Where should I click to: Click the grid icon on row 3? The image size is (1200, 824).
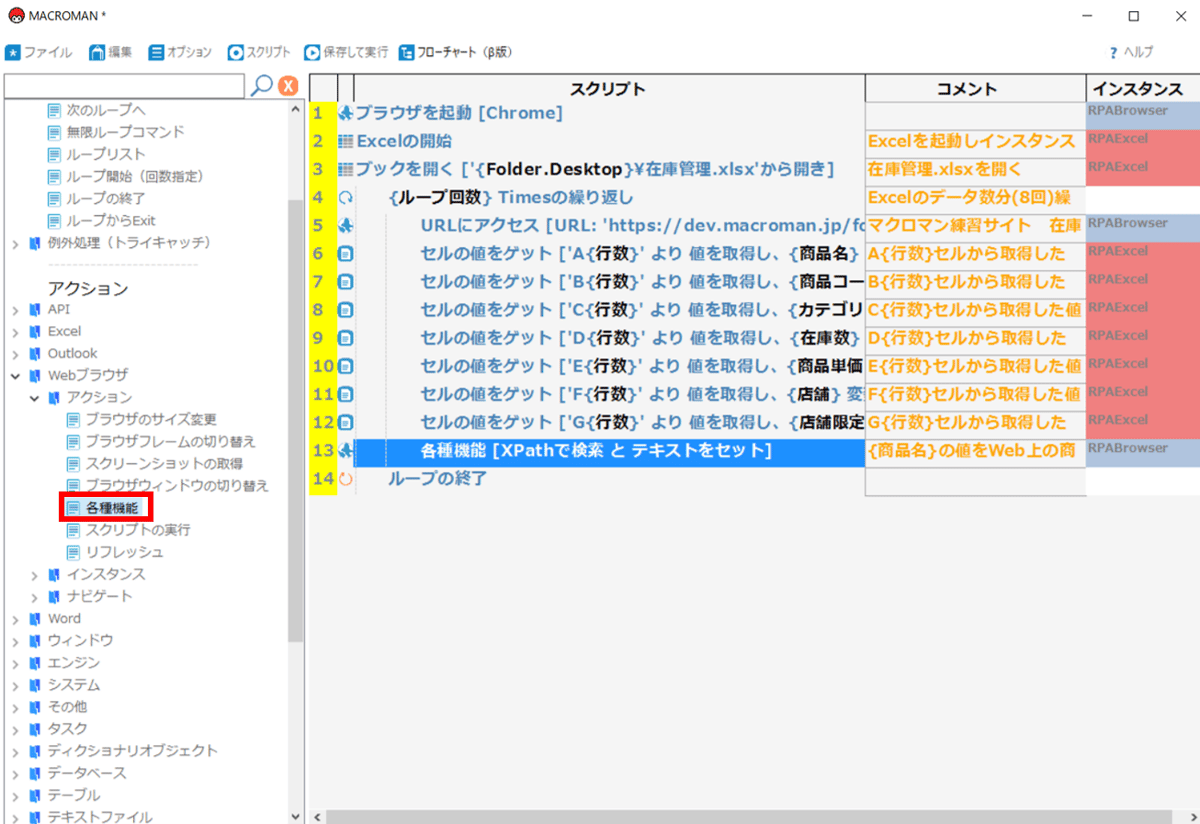click(347, 169)
